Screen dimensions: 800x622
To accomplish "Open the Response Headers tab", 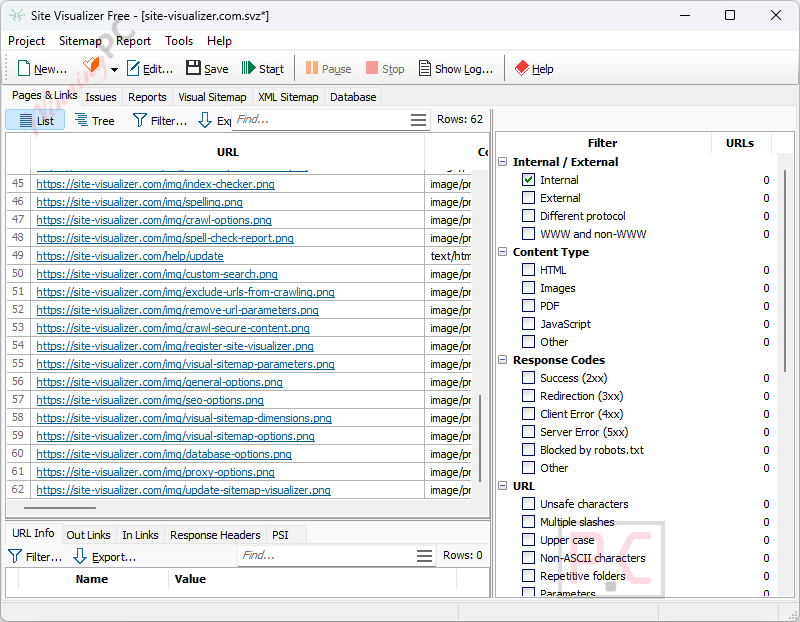I will pyautogui.click(x=215, y=535).
